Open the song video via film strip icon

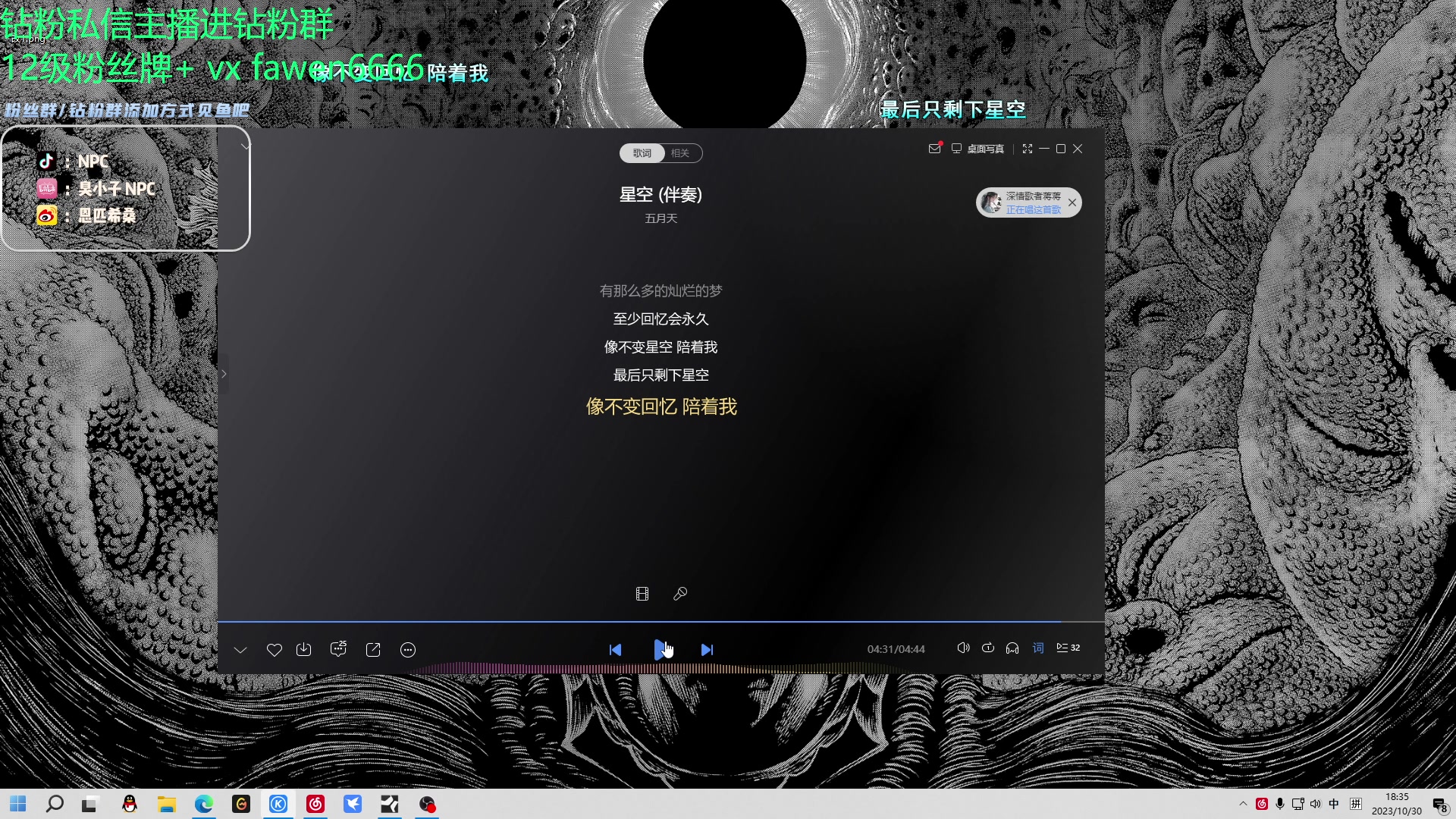(x=642, y=594)
